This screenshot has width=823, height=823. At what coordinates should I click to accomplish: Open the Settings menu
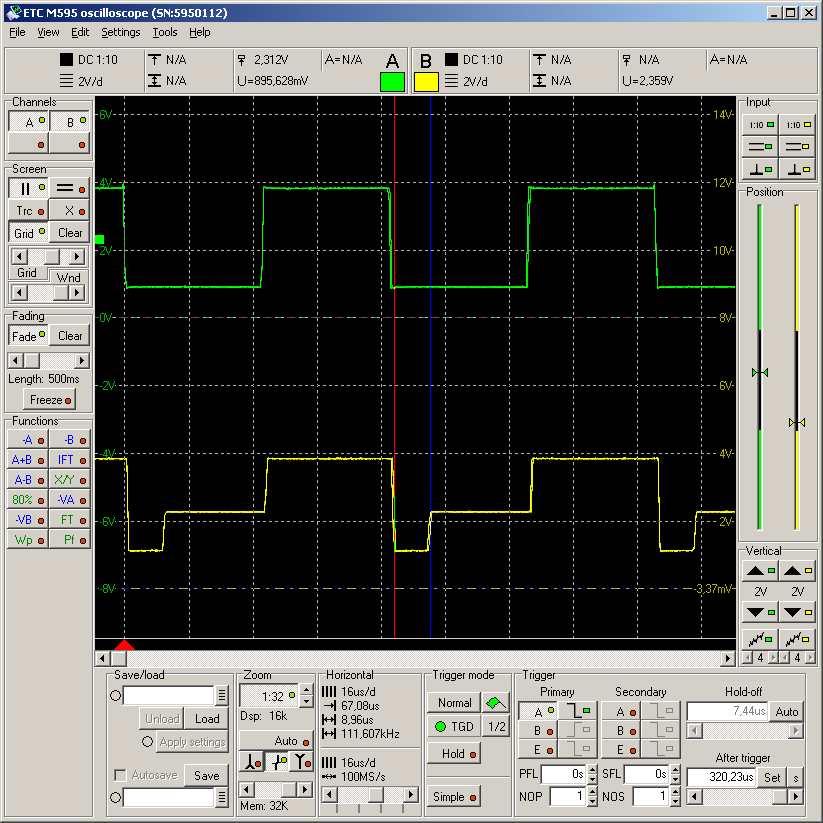[x=120, y=32]
